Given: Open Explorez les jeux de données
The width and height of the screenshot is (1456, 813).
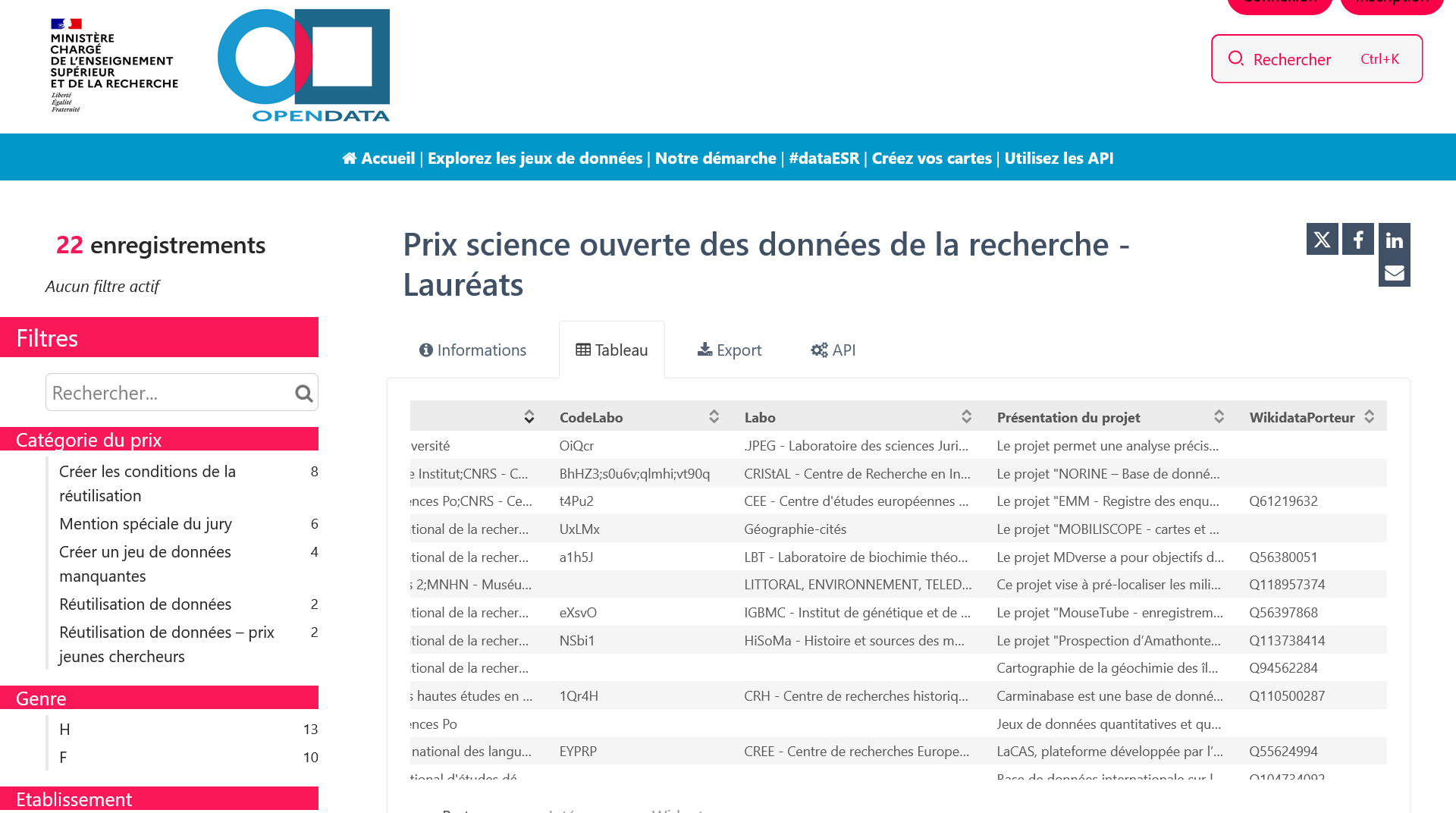Looking at the screenshot, I should tap(535, 158).
